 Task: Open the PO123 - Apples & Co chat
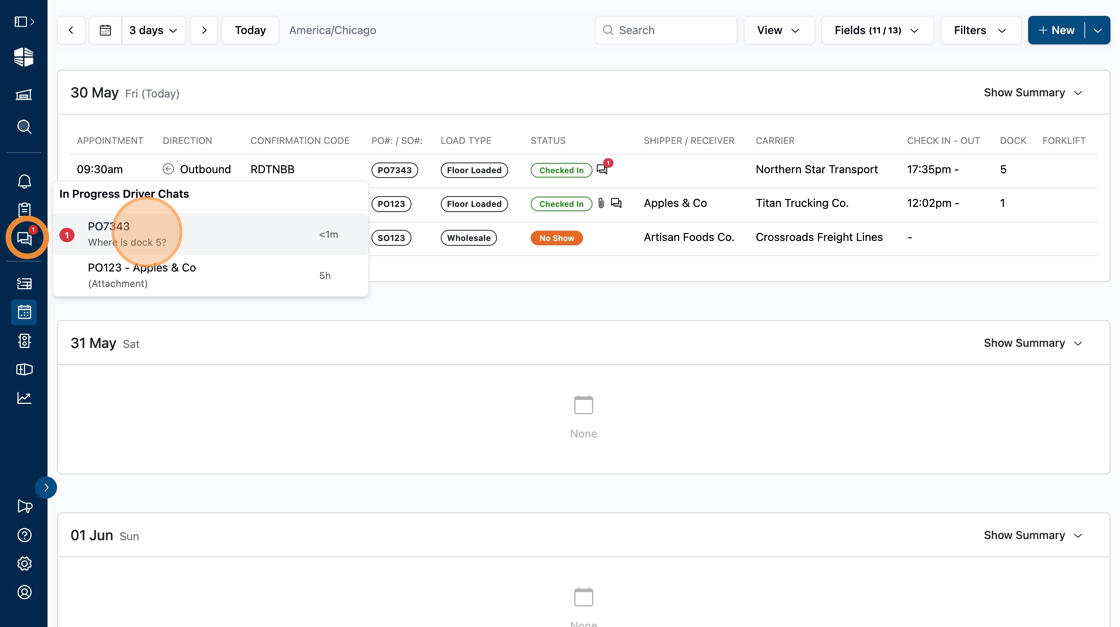click(211, 275)
